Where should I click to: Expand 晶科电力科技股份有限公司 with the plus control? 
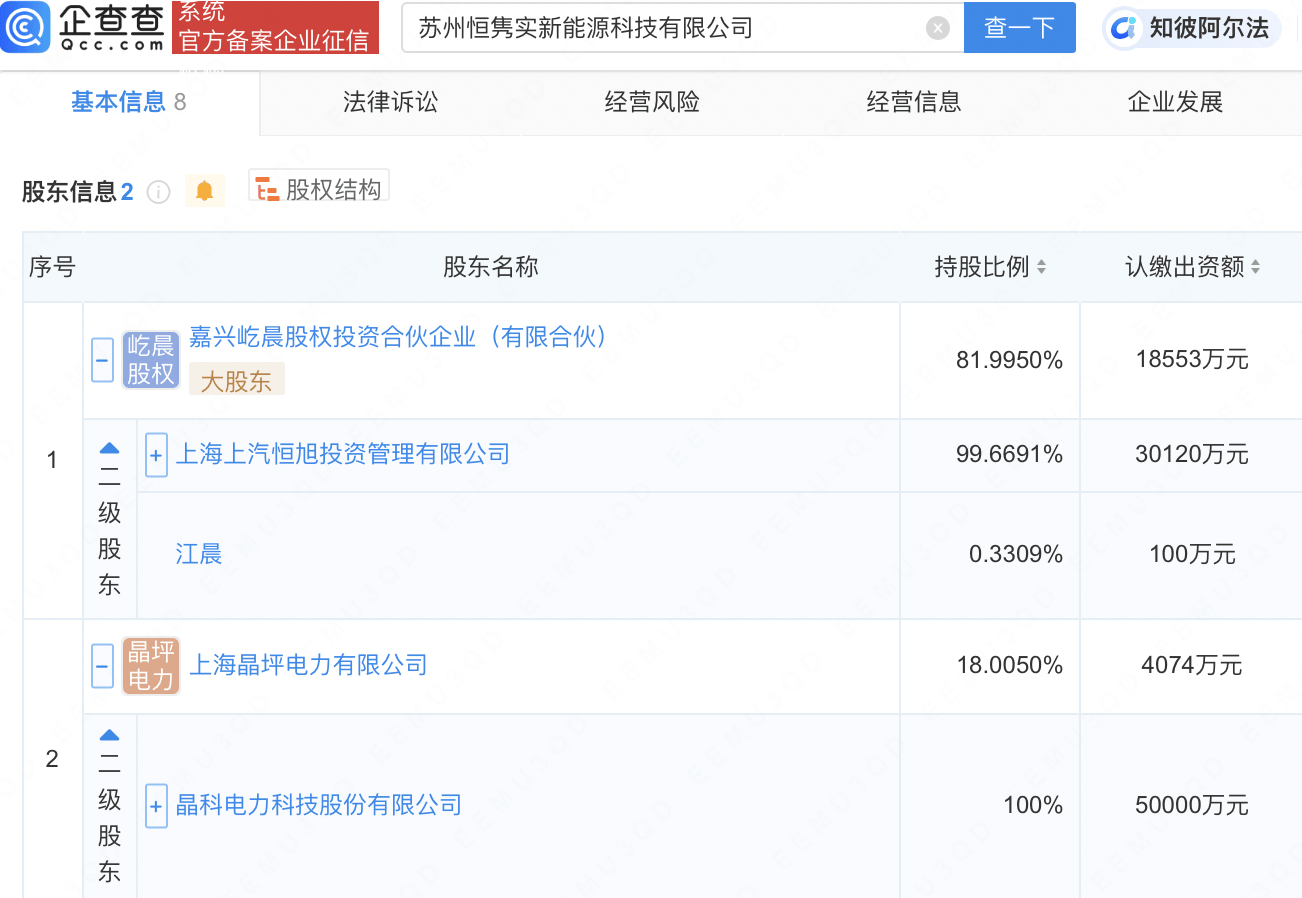156,806
